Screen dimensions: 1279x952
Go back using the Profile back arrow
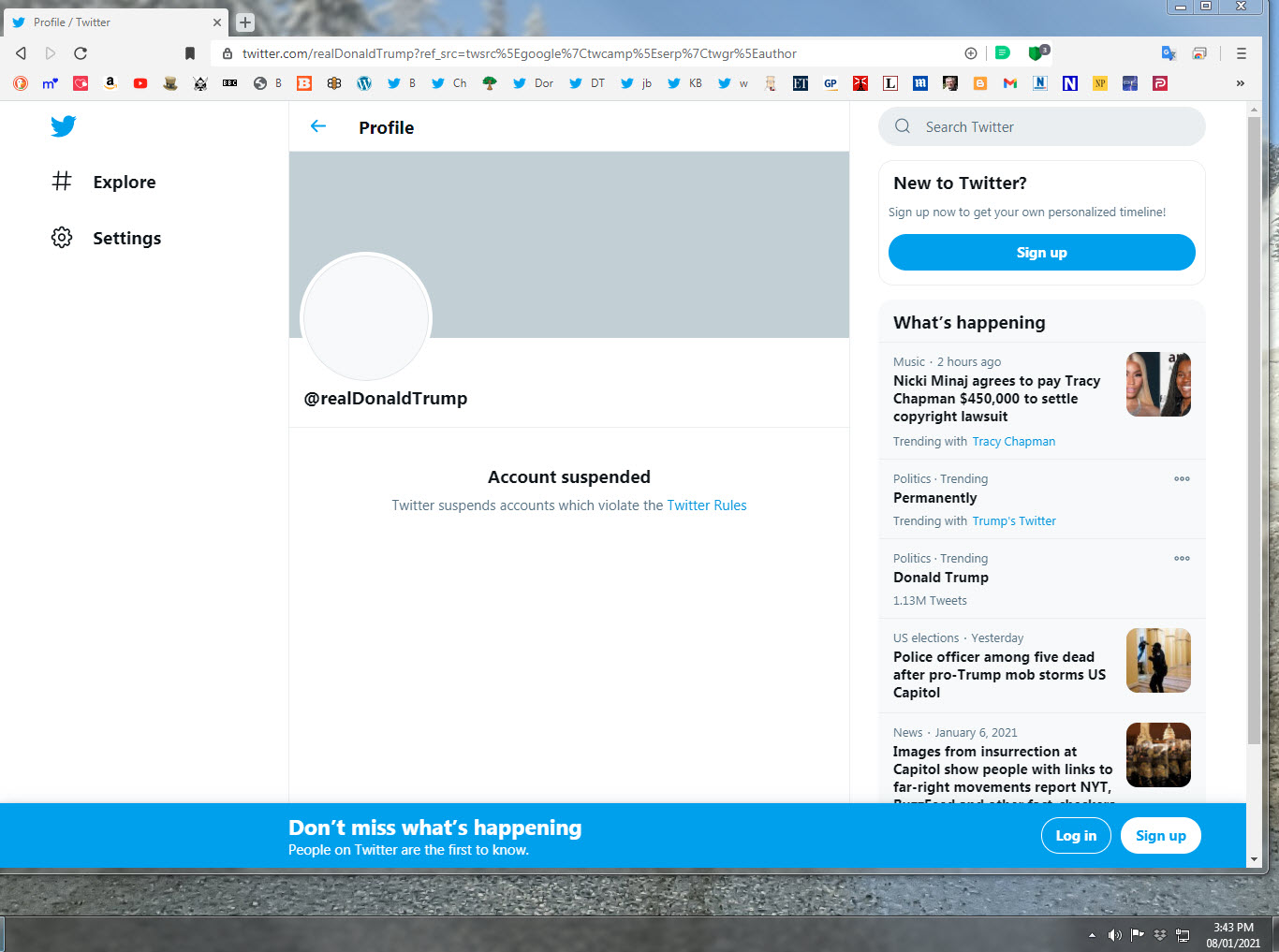coord(318,126)
